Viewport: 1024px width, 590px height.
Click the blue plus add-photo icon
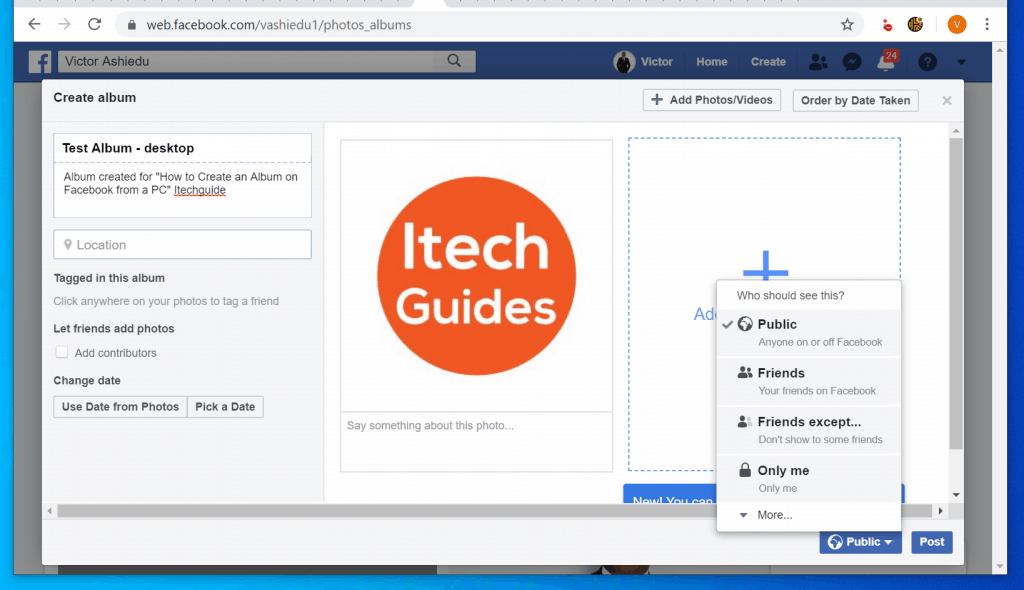pos(765,266)
